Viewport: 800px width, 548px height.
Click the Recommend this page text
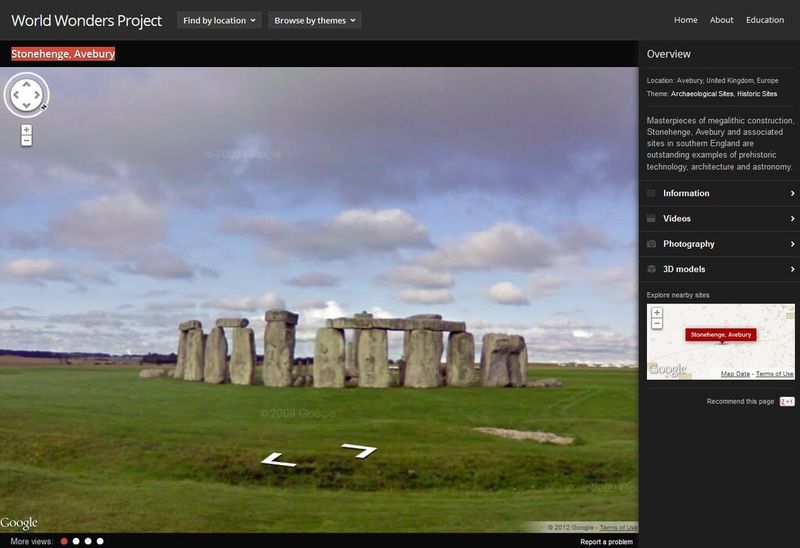[x=740, y=402]
